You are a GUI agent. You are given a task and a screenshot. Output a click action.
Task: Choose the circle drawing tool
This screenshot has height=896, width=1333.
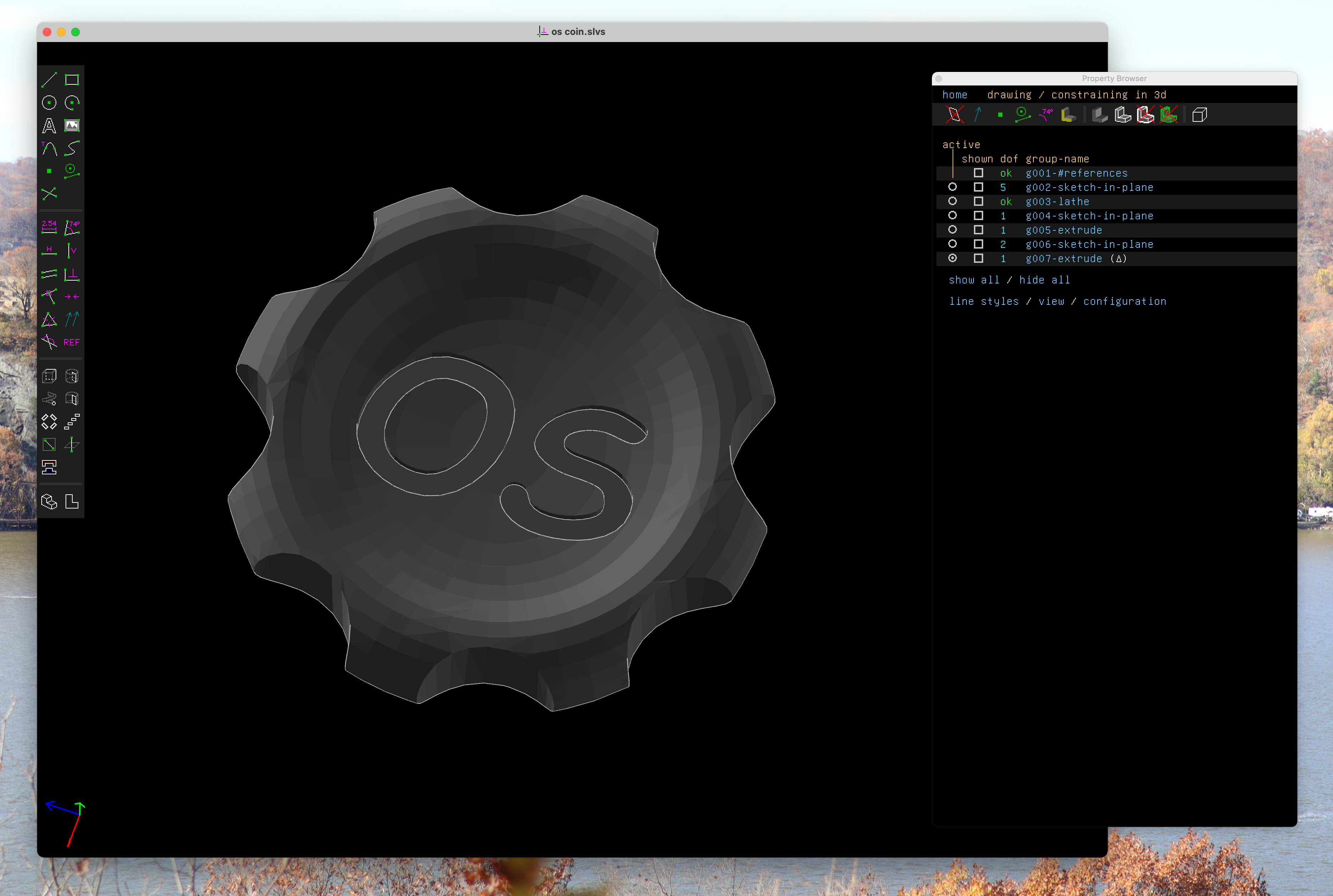click(x=49, y=103)
